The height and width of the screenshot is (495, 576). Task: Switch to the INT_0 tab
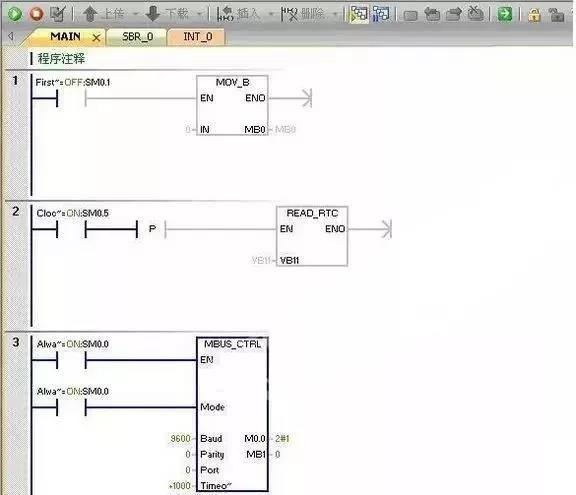(x=198, y=37)
